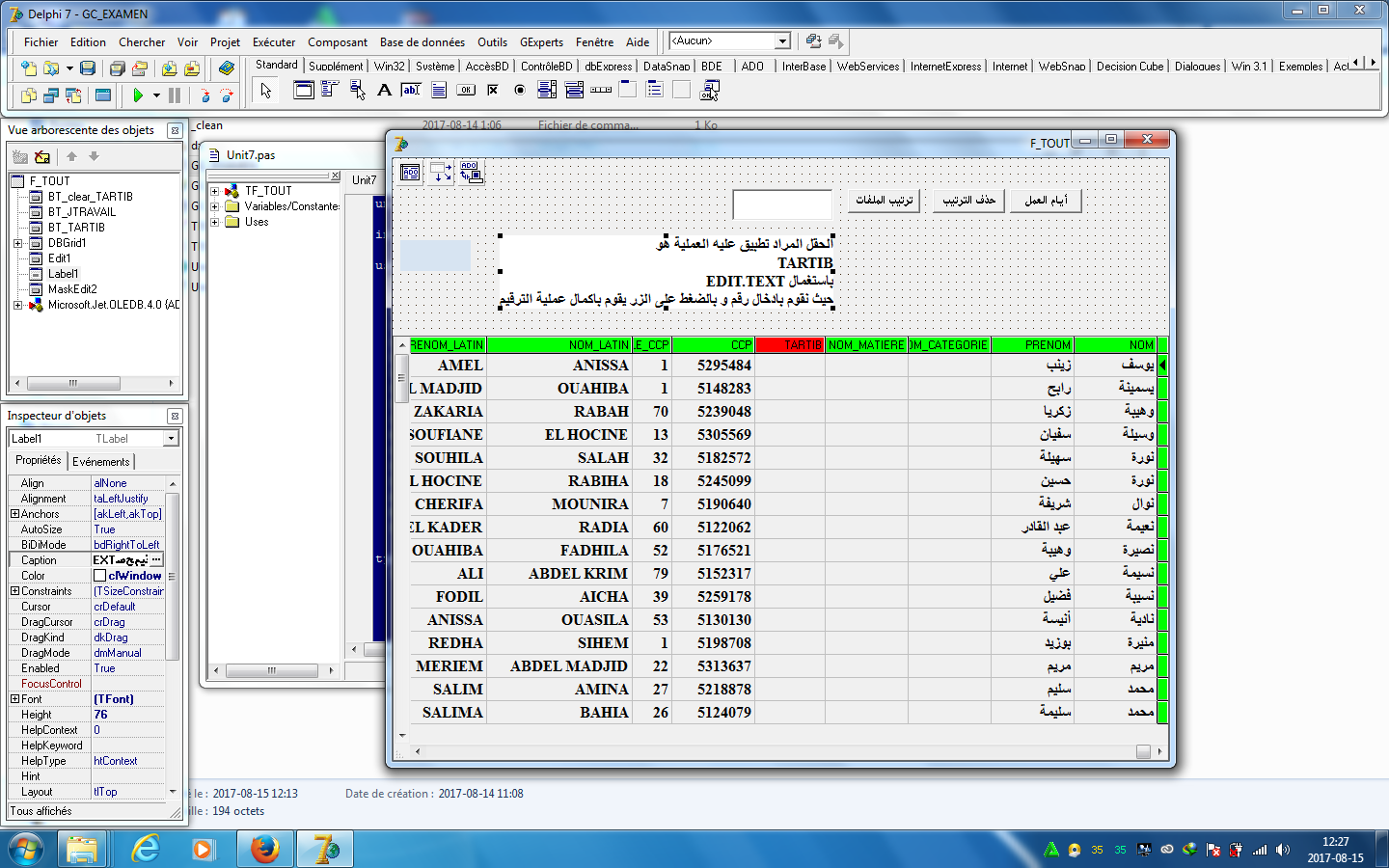1389x868 pixels.
Task: Select BT_JTRAVAIL in the object tree
Action: coord(82,212)
